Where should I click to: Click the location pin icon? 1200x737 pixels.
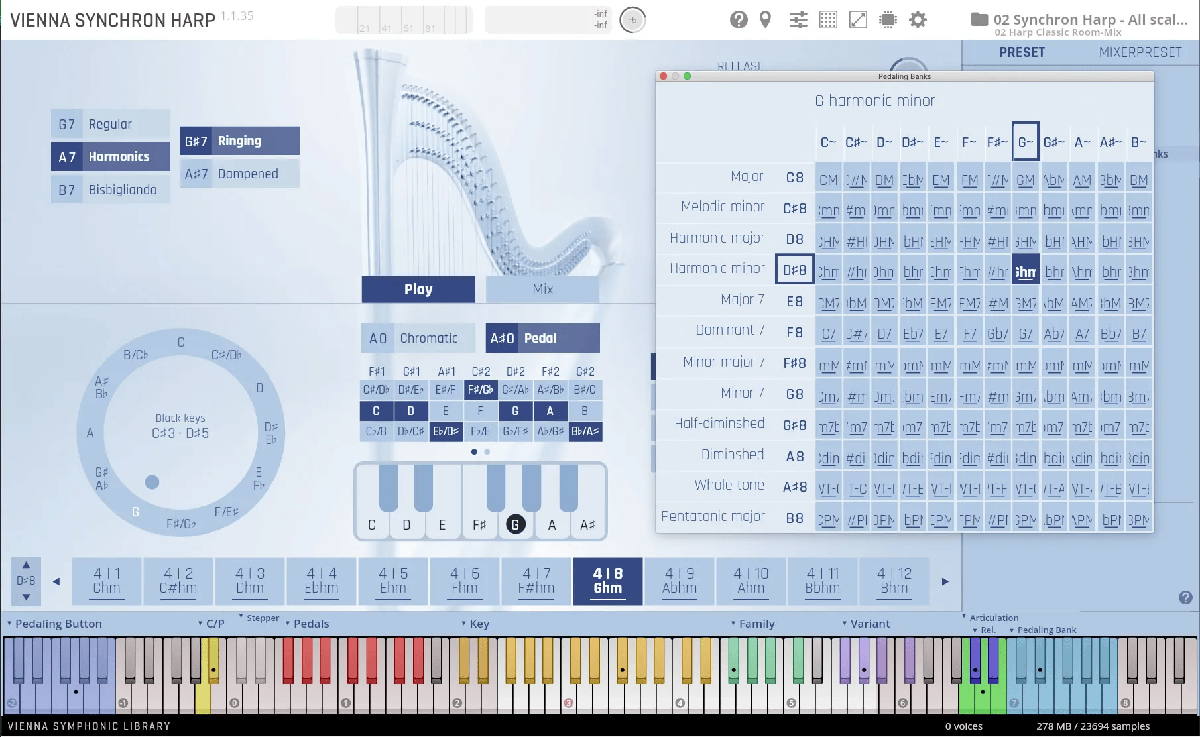(766, 19)
